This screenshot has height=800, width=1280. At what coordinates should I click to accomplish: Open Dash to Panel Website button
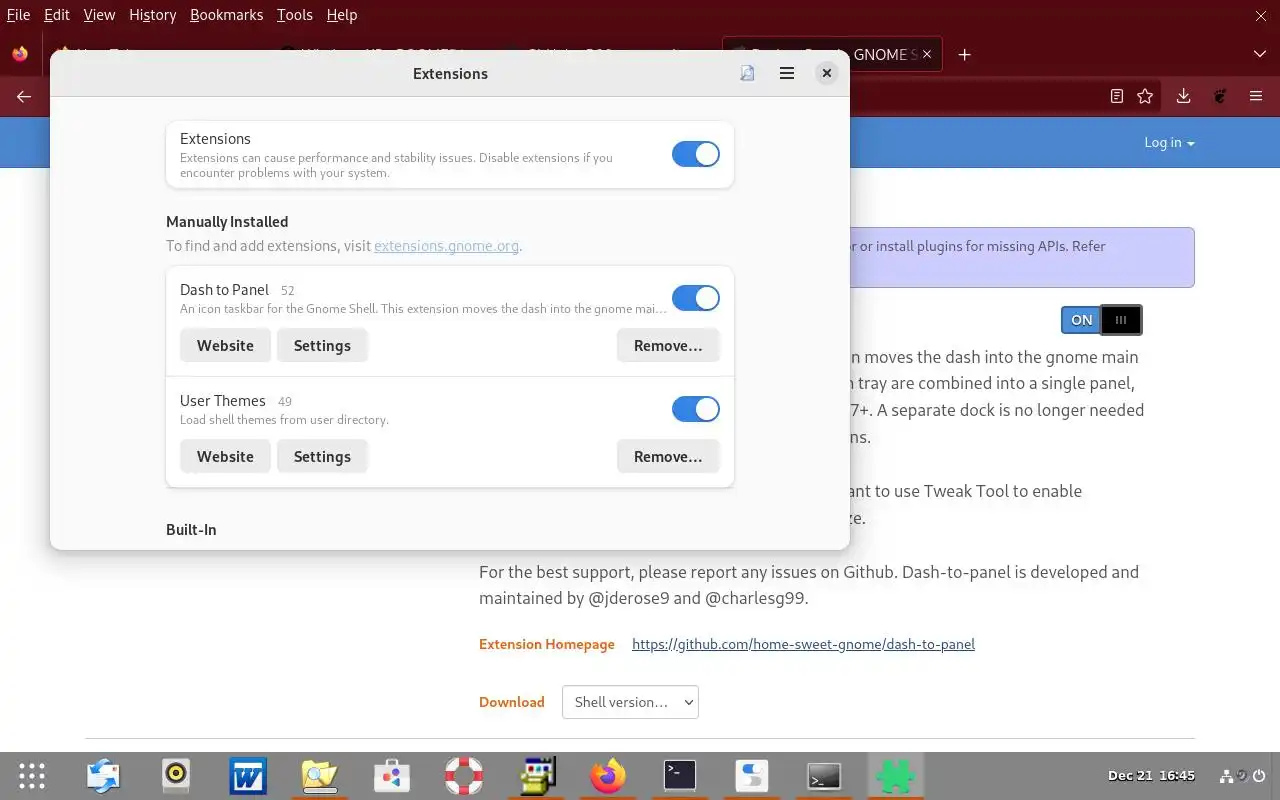[225, 345]
